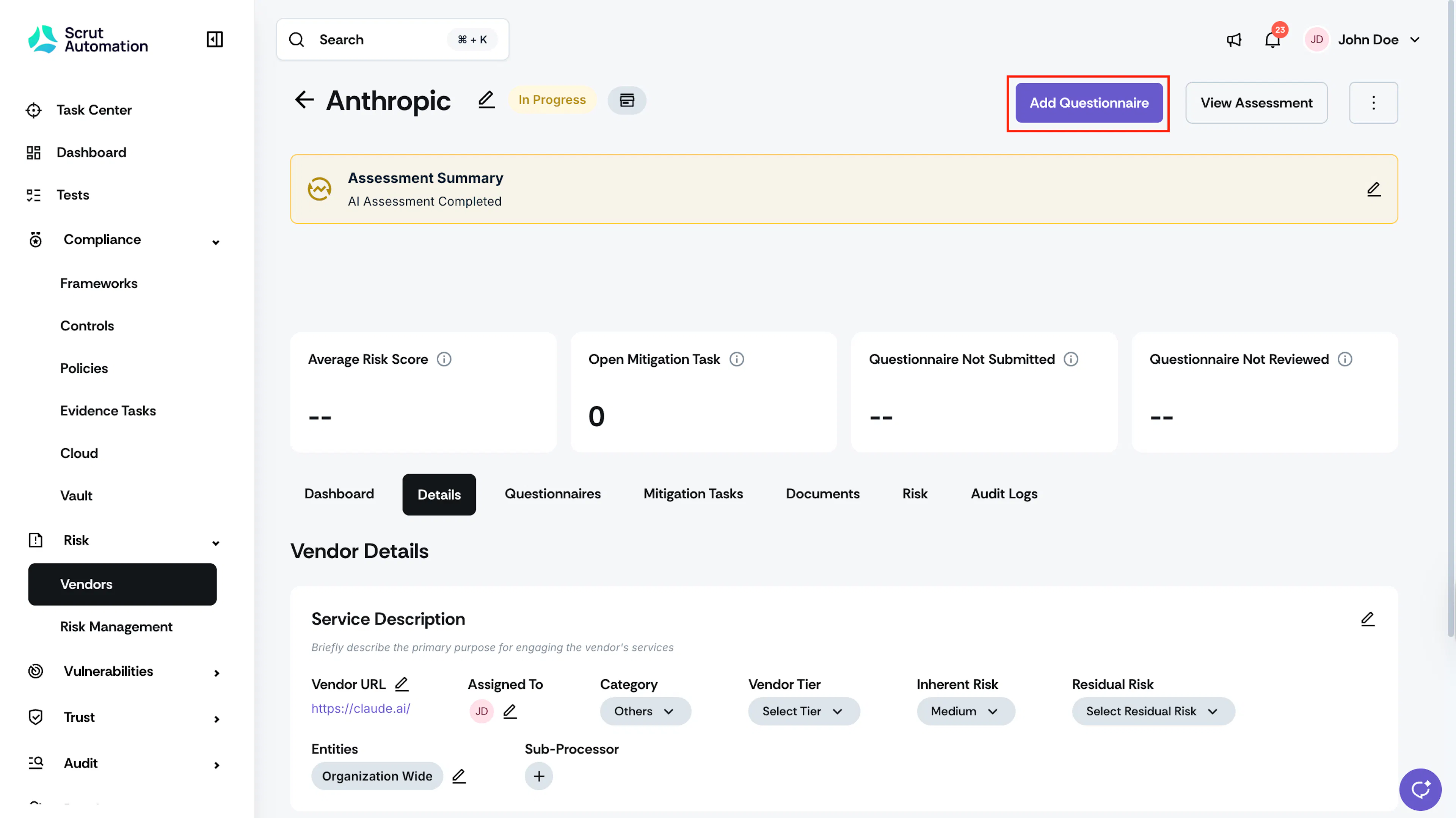
Task: Open the https://claude.ai/ vendor link
Action: click(361, 708)
